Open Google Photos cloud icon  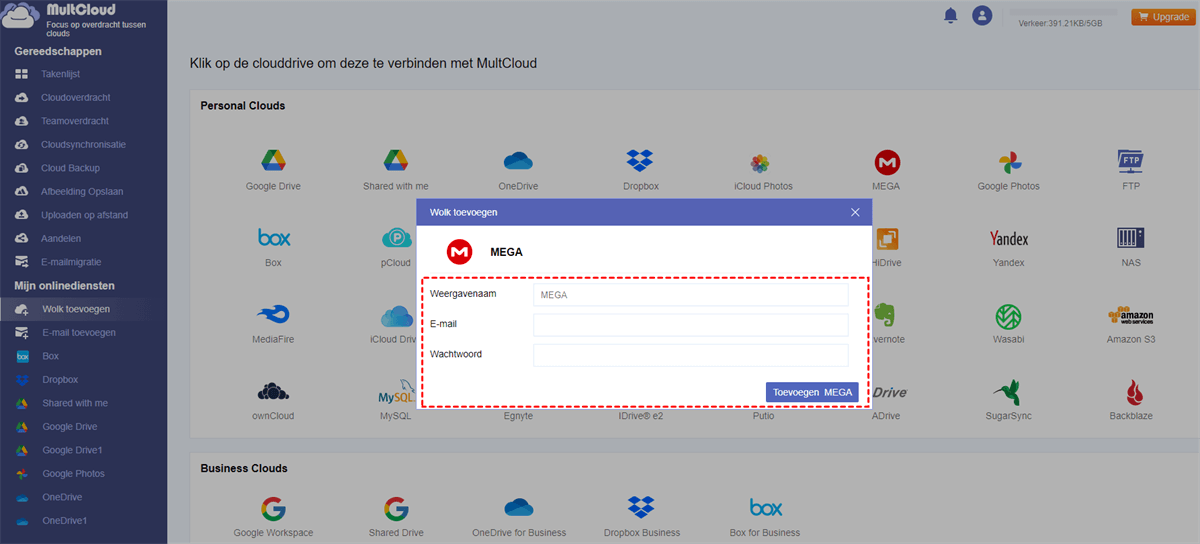1008,162
